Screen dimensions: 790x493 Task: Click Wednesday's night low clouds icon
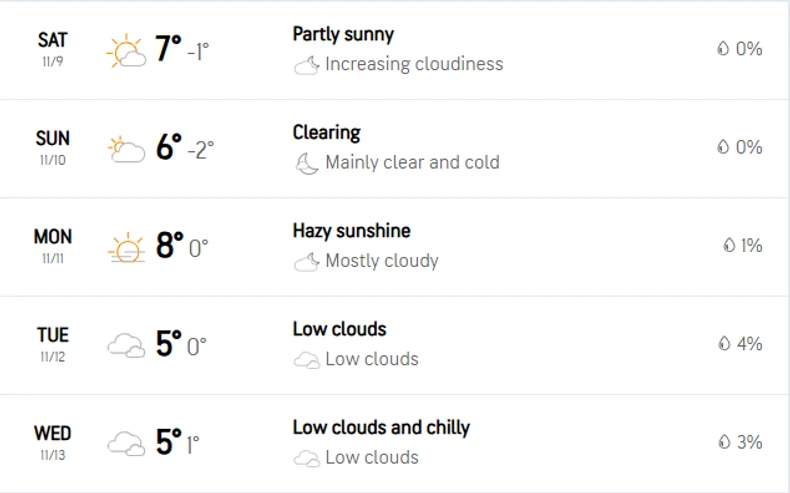point(306,458)
